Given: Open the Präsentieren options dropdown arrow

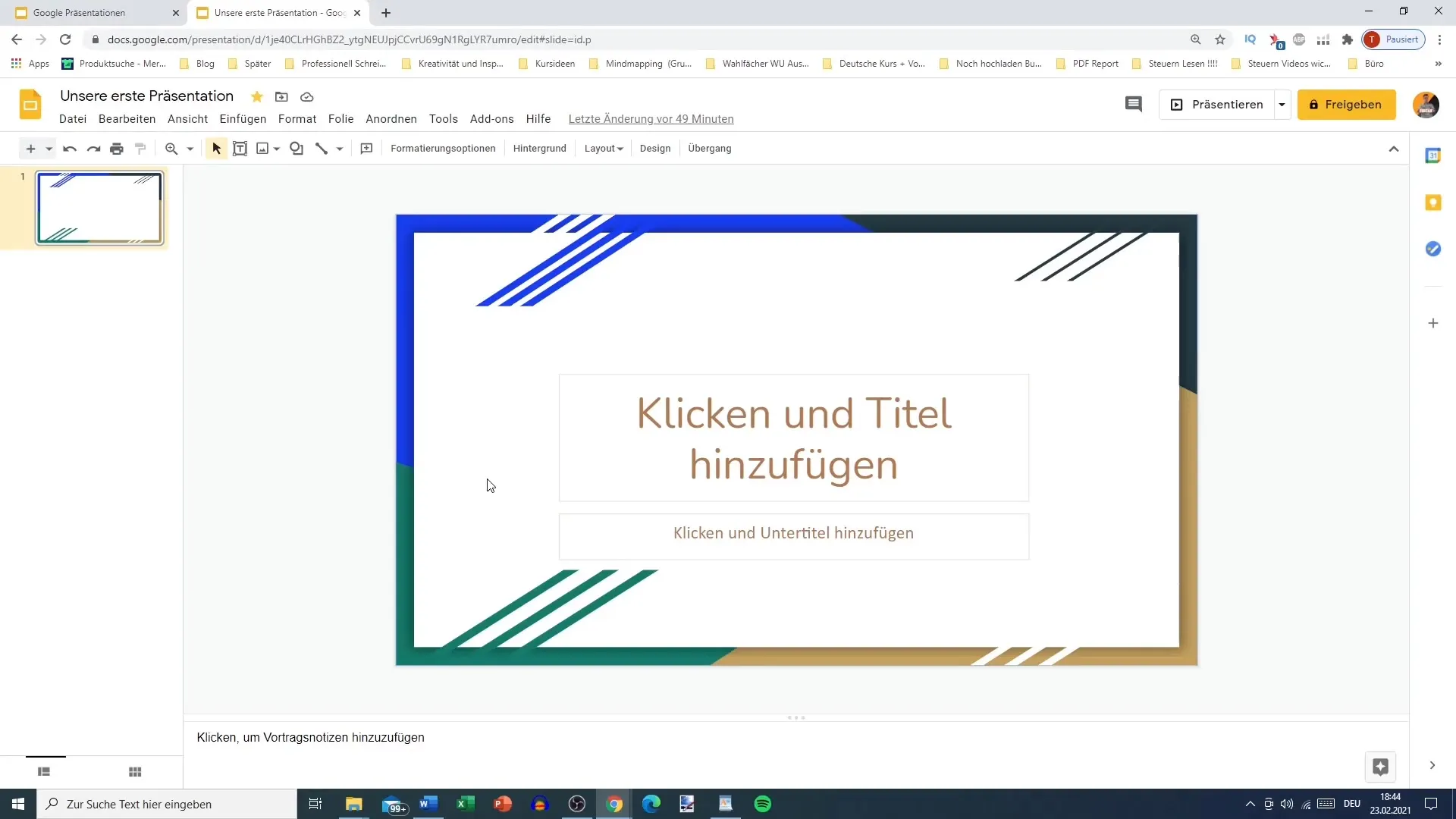Looking at the screenshot, I should tap(1282, 105).
